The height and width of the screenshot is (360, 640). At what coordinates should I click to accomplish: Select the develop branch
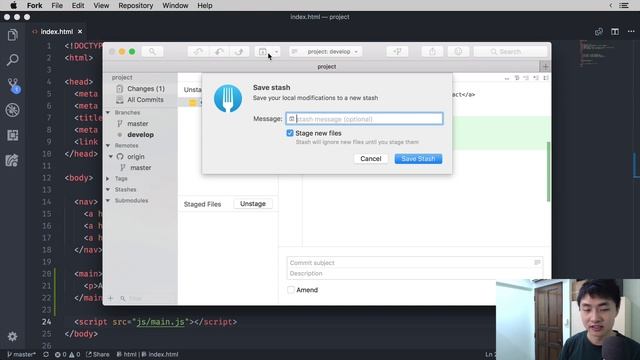pos(140,134)
